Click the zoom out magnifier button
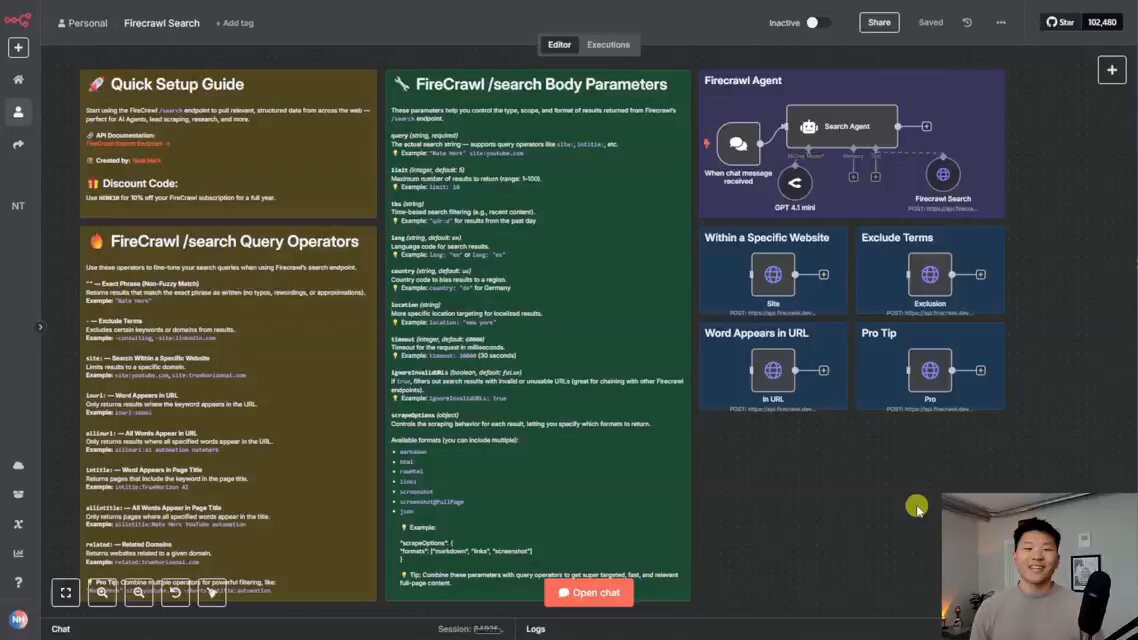1138x640 pixels. [139, 593]
